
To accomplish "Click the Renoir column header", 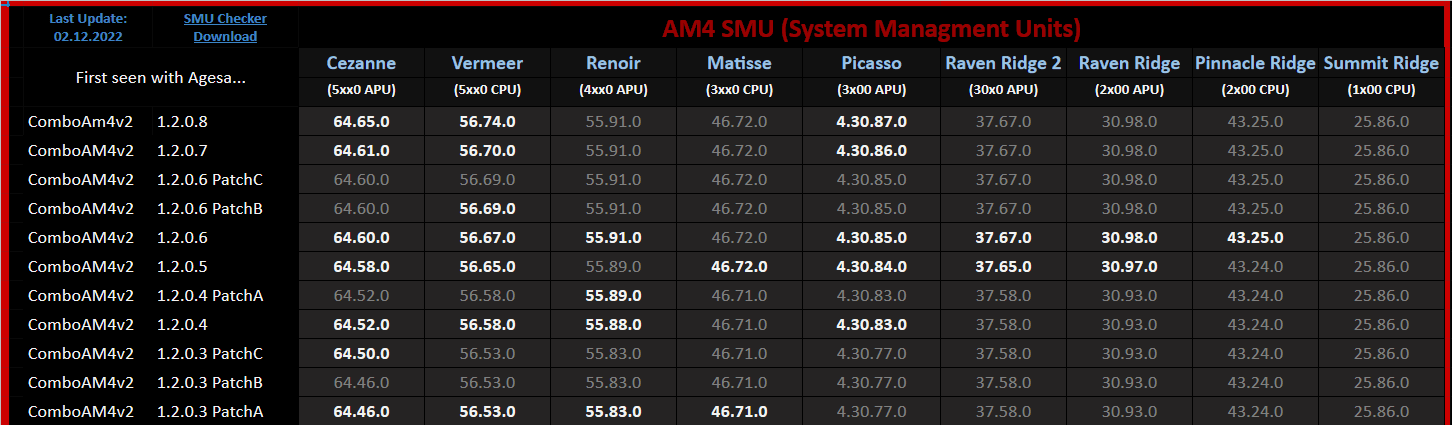I will (x=613, y=63).
